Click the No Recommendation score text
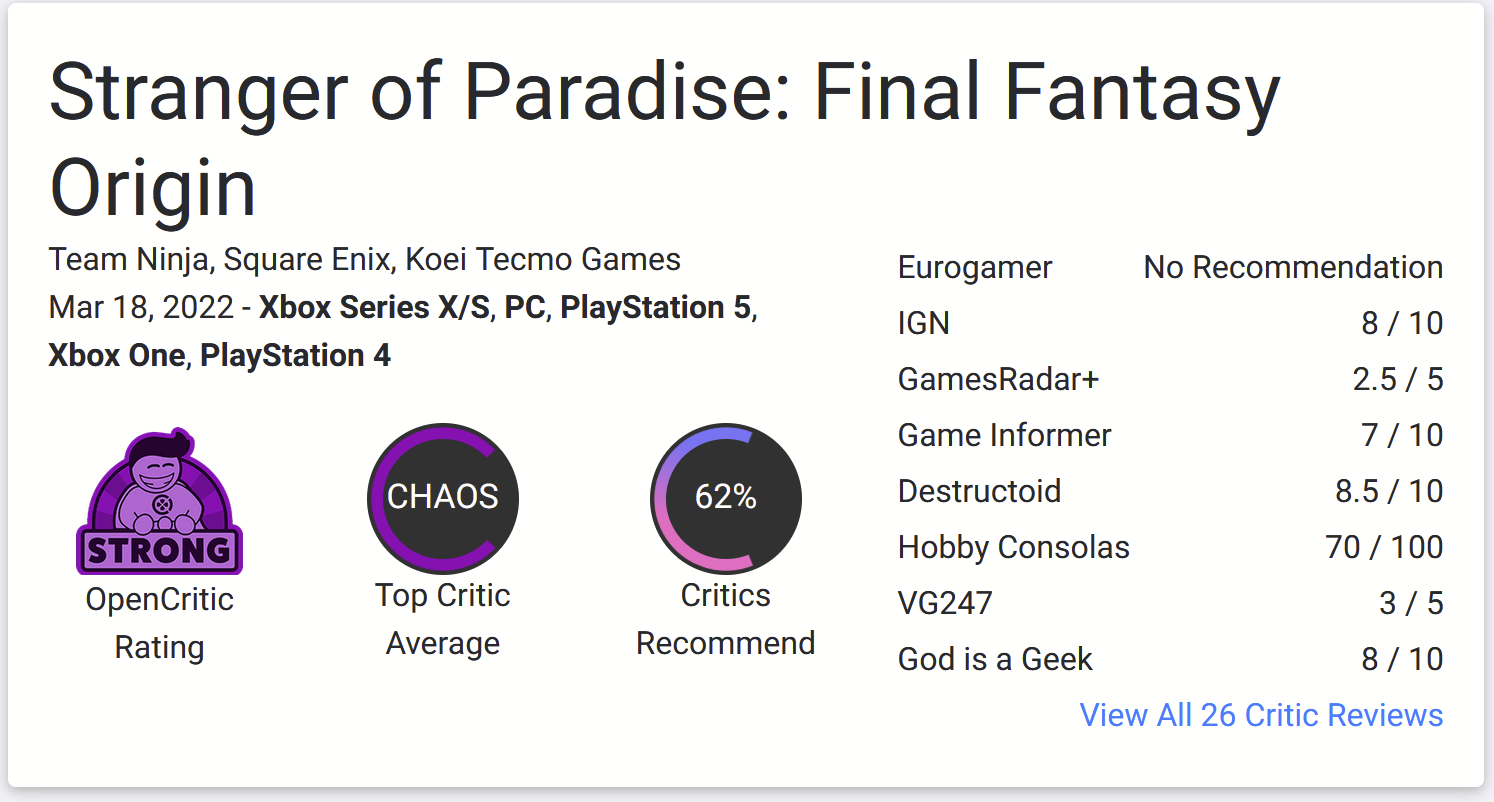The width and height of the screenshot is (1494, 802). pyautogui.click(x=1294, y=268)
